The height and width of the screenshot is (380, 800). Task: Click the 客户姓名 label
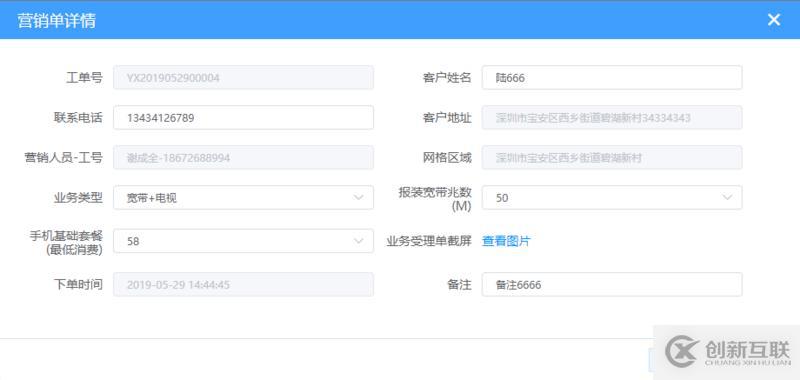447,78
